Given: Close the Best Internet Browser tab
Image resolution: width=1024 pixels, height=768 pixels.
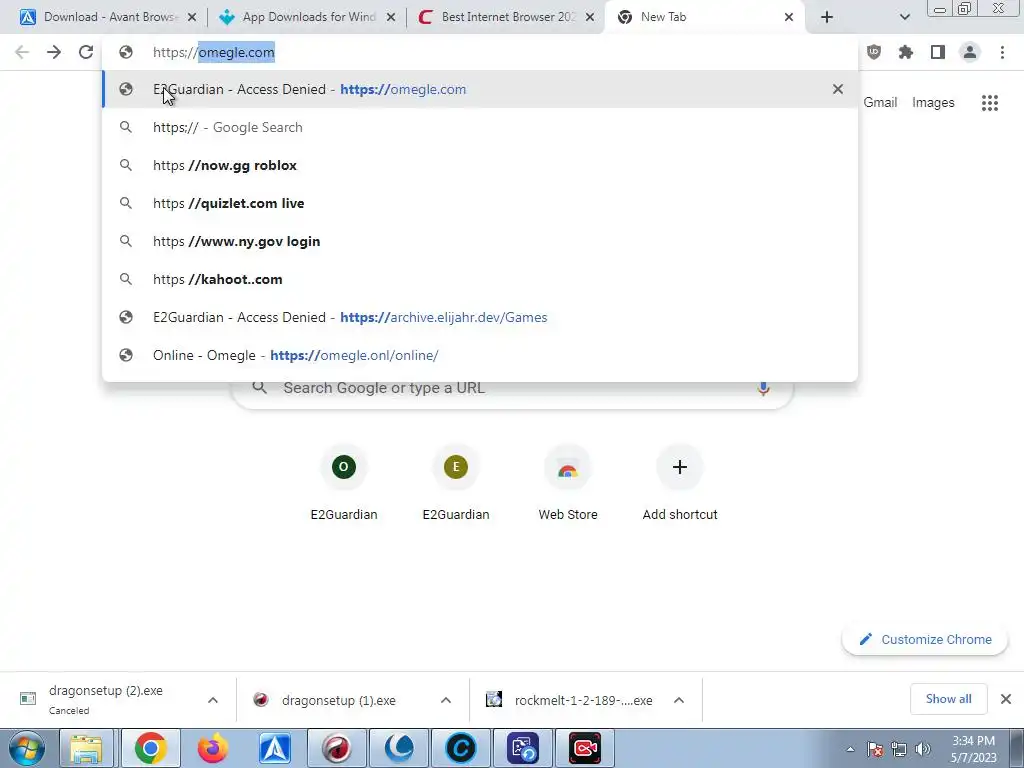Looking at the screenshot, I should pos(590,17).
